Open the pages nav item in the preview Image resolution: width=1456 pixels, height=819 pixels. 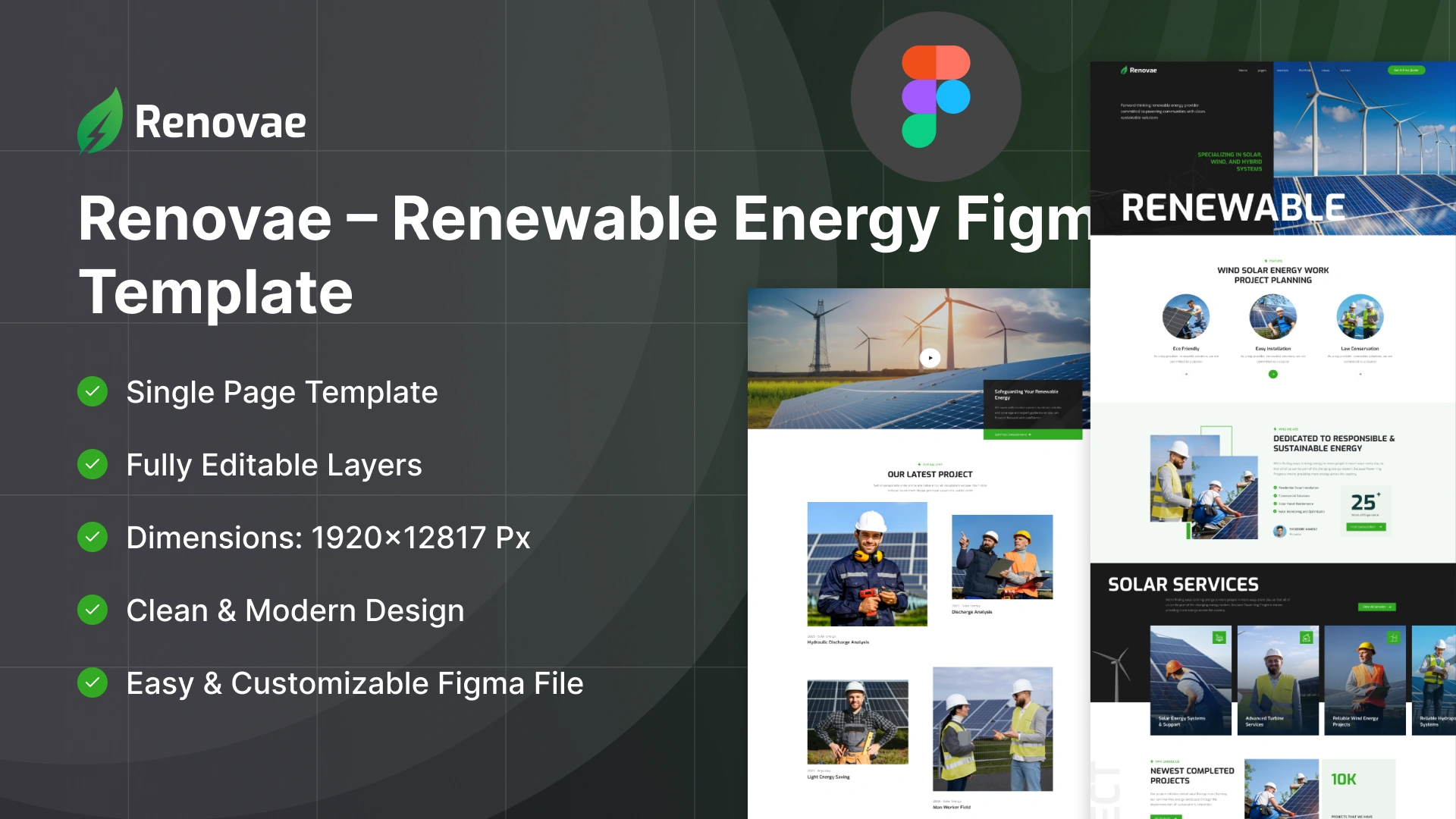tap(1262, 71)
